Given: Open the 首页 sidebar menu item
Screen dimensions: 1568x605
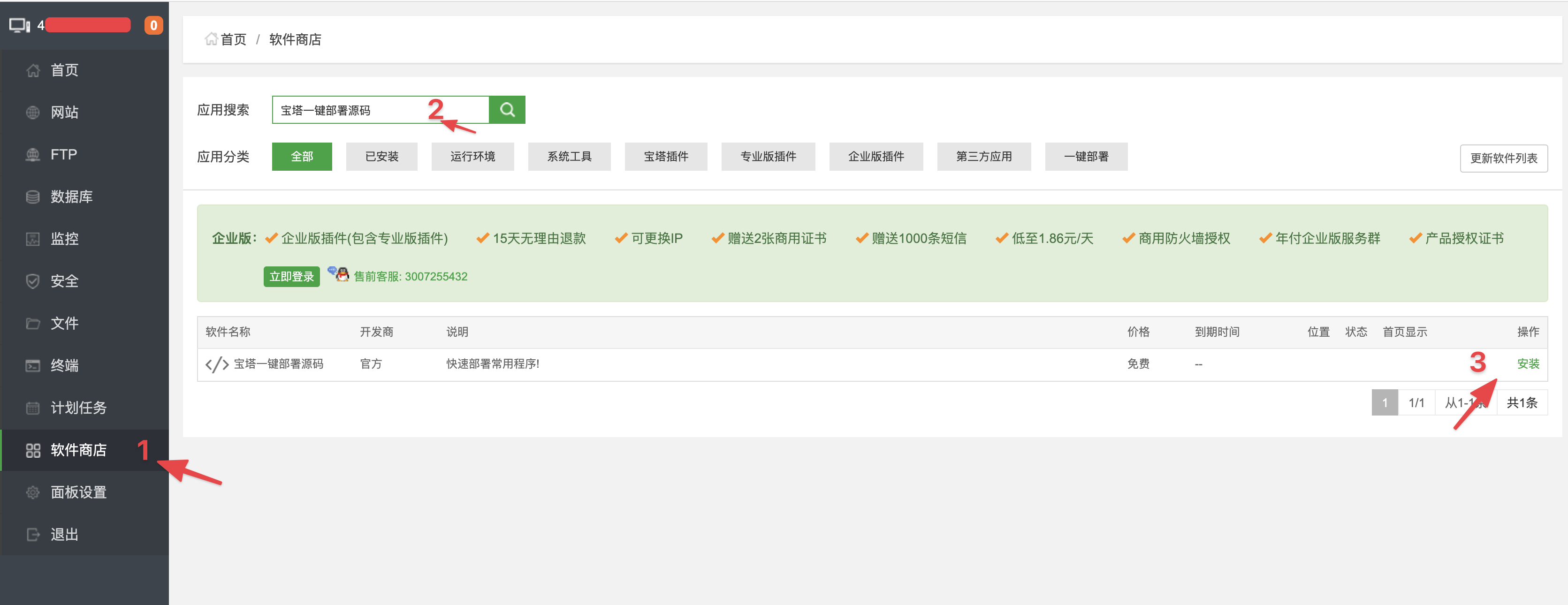Looking at the screenshot, I should click(84, 71).
